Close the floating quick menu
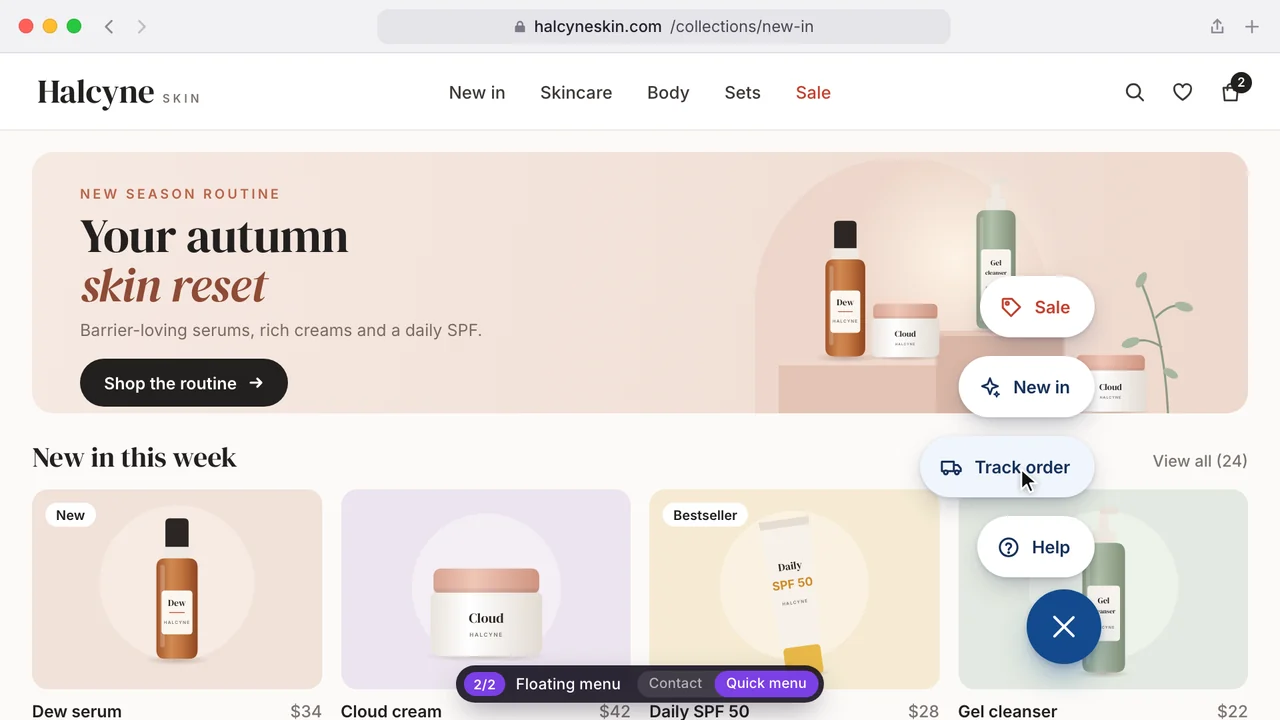 tap(1064, 627)
